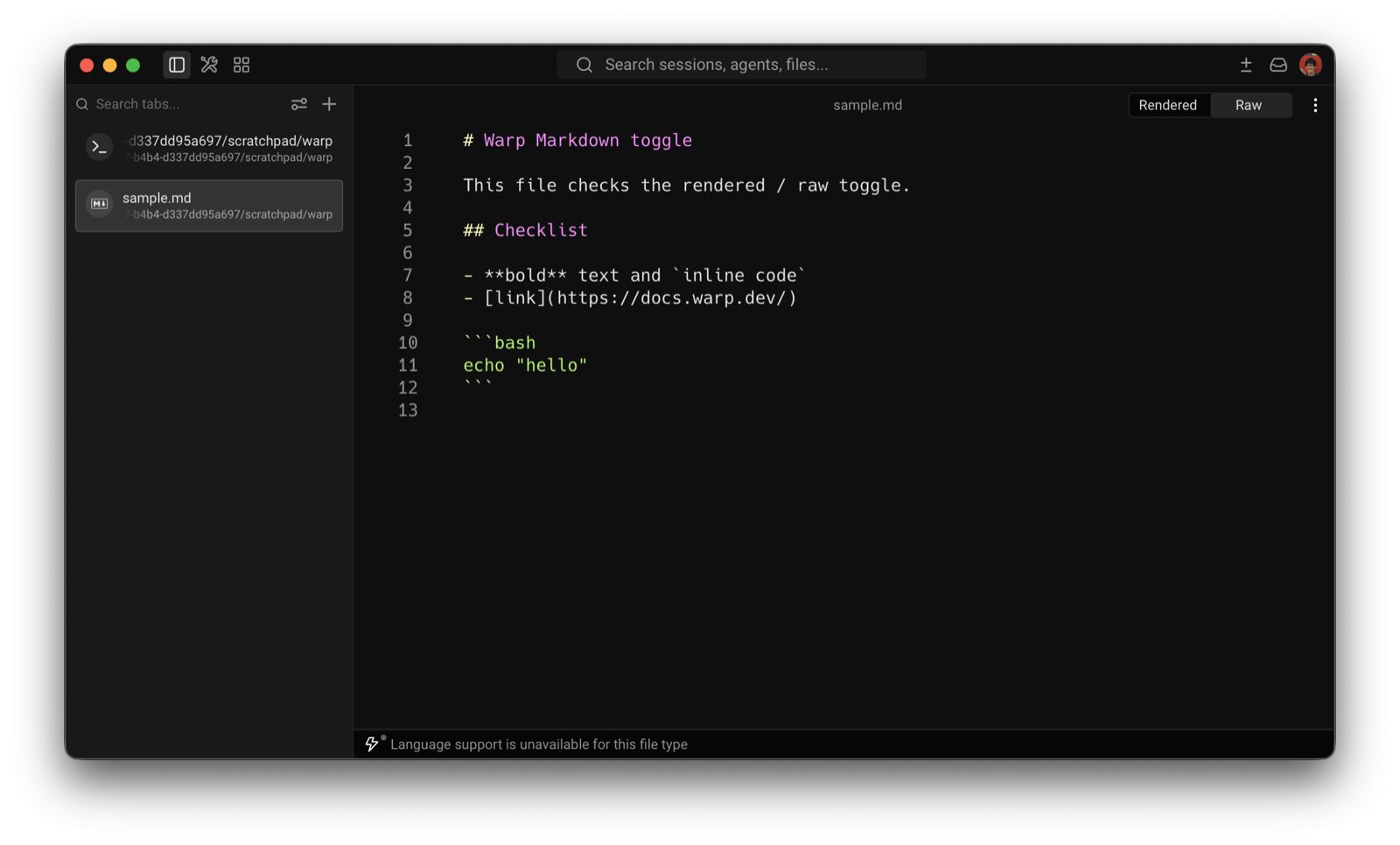Focus the Search tabs field
The image size is (1400, 845).
tap(180, 104)
